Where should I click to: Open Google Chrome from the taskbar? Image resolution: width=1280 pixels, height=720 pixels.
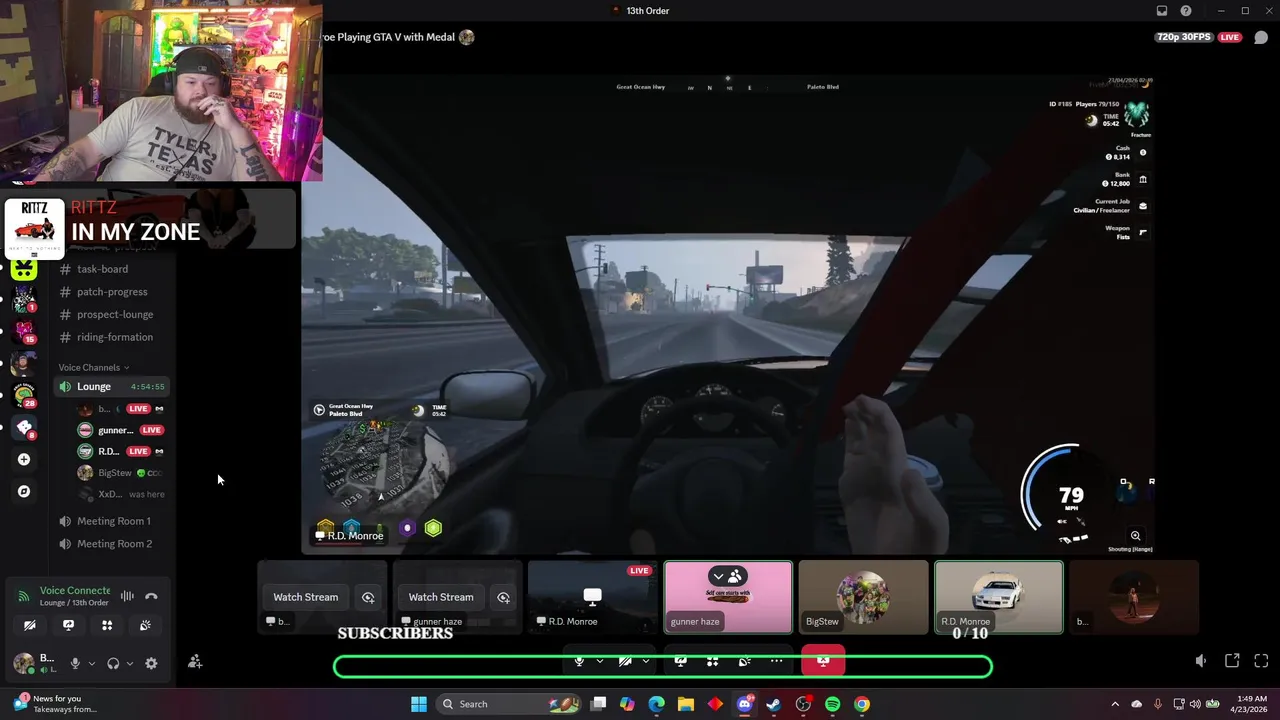click(x=862, y=704)
